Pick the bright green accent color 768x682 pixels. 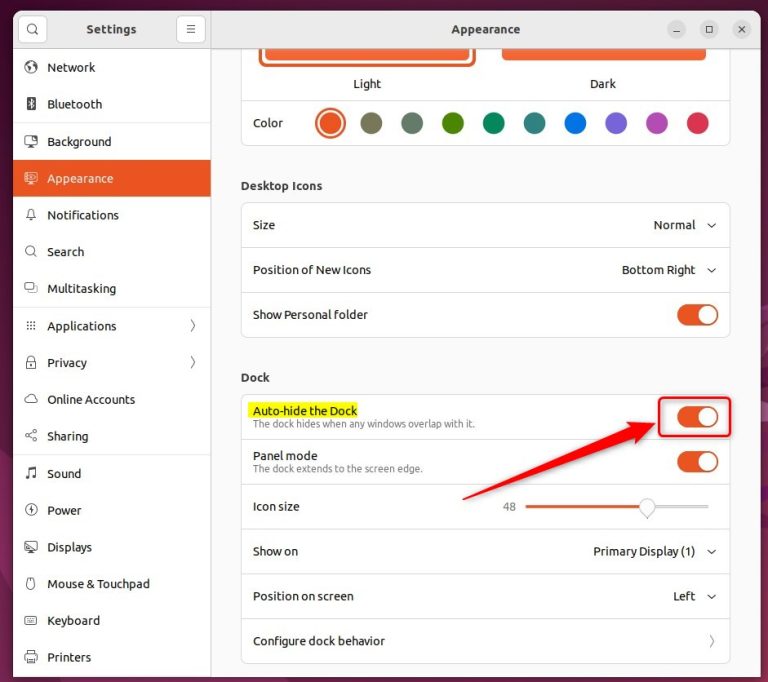(x=453, y=123)
